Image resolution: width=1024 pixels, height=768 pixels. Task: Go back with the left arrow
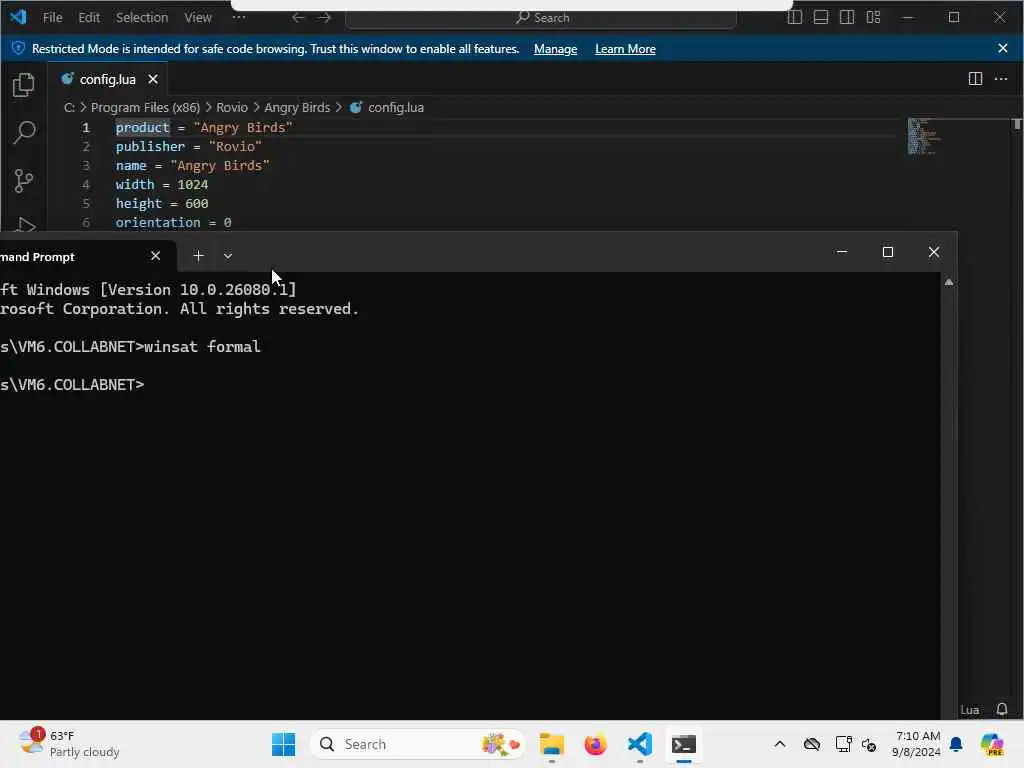tap(298, 18)
